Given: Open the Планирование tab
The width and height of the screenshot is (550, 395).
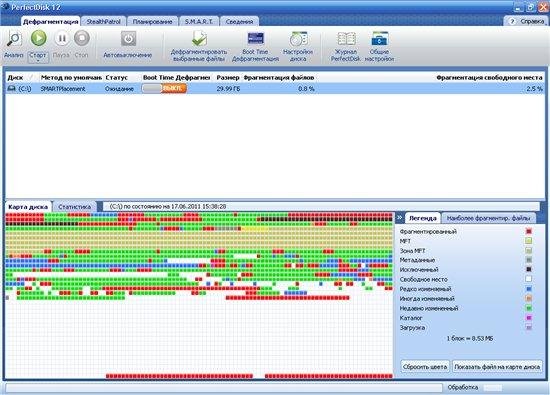Looking at the screenshot, I should (152, 21).
